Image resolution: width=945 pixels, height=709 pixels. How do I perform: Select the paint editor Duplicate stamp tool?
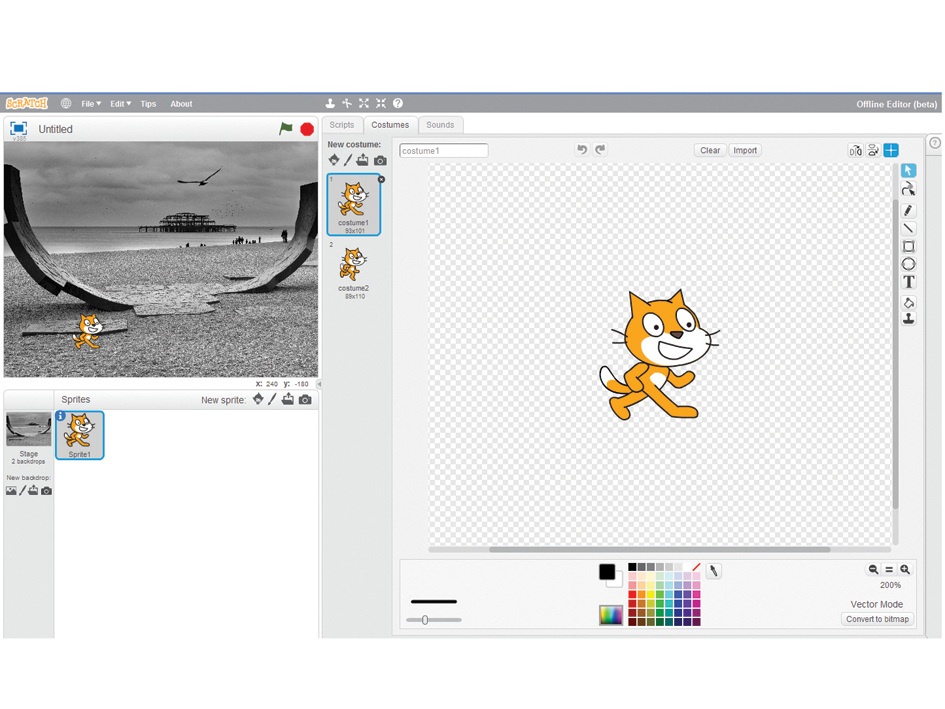coord(908,319)
